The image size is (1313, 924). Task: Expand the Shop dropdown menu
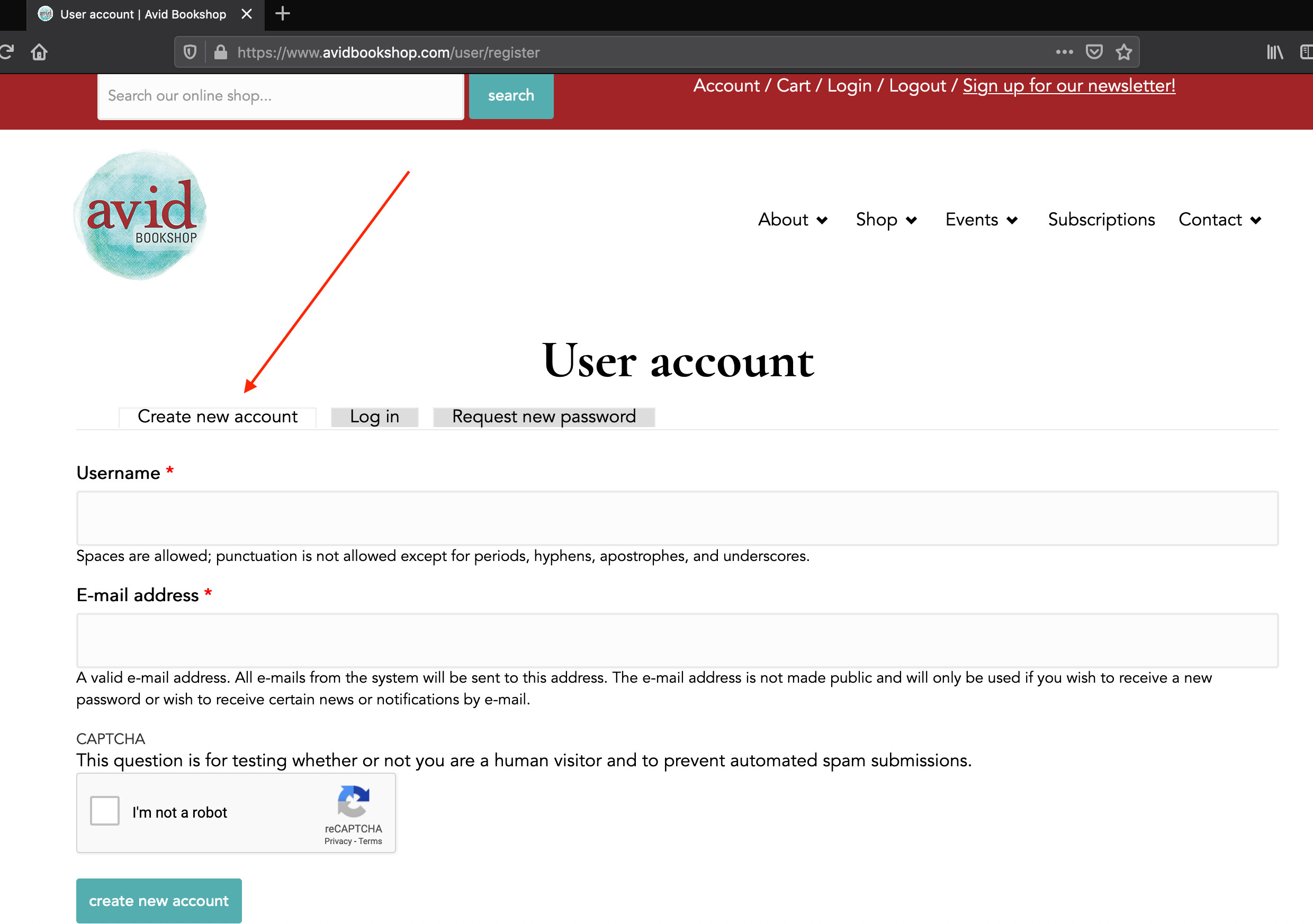coord(886,220)
